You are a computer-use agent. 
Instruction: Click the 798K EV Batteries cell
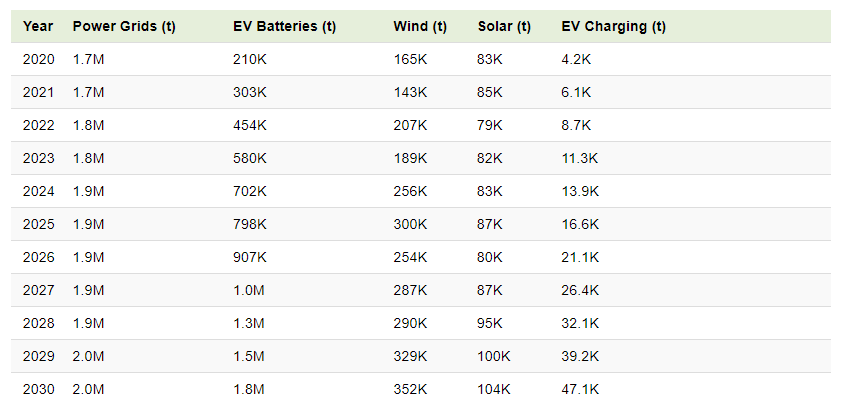[x=250, y=224]
